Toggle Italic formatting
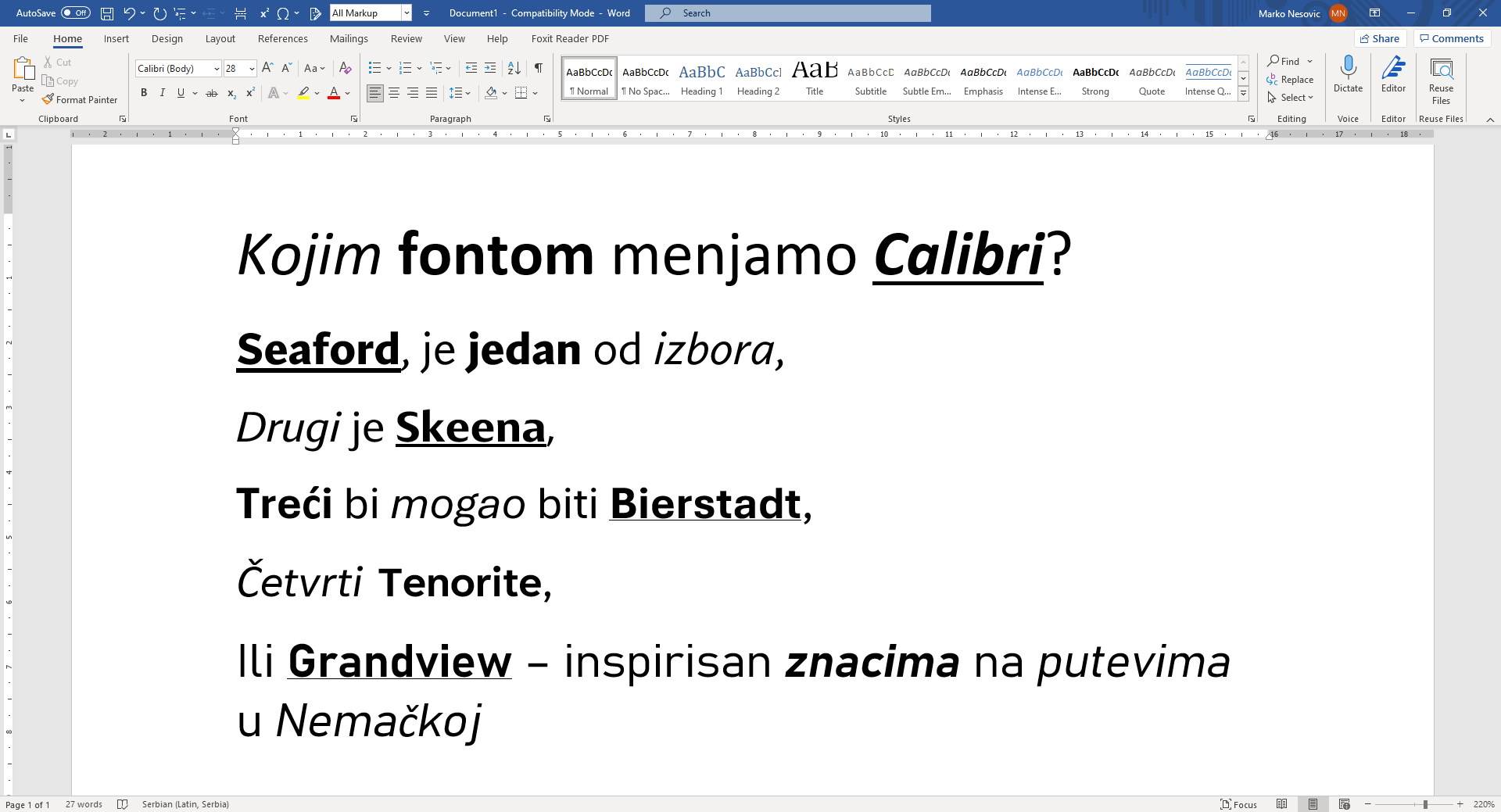The height and width of the screenshot is (812, 1501). click(x=162, y=93)
